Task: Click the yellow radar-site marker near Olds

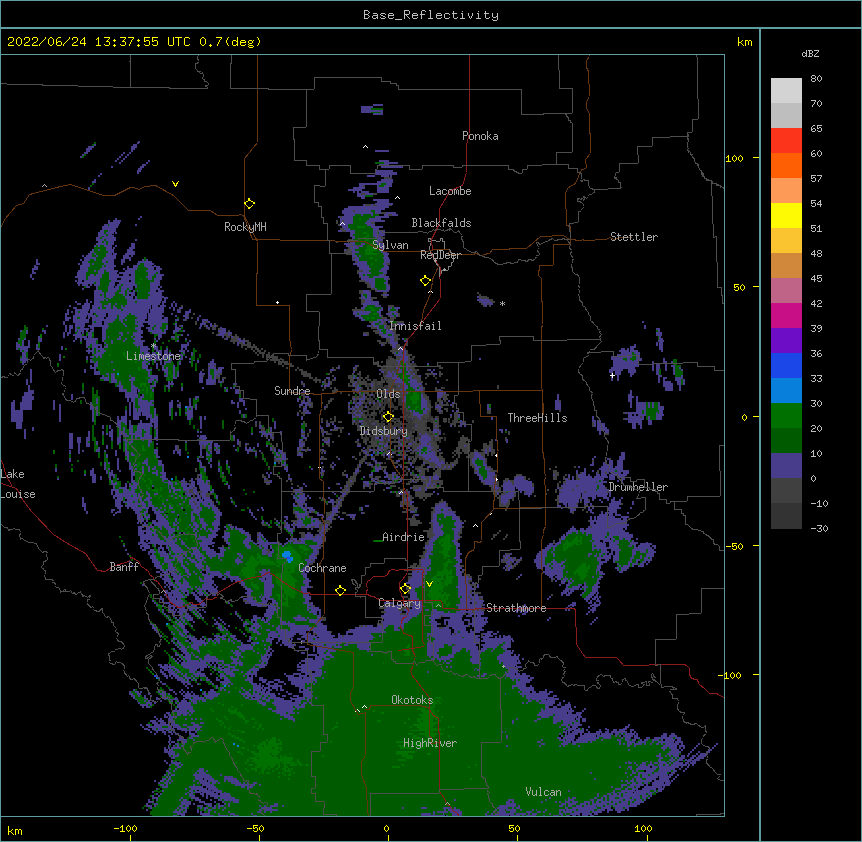Action: click(388, 417)
